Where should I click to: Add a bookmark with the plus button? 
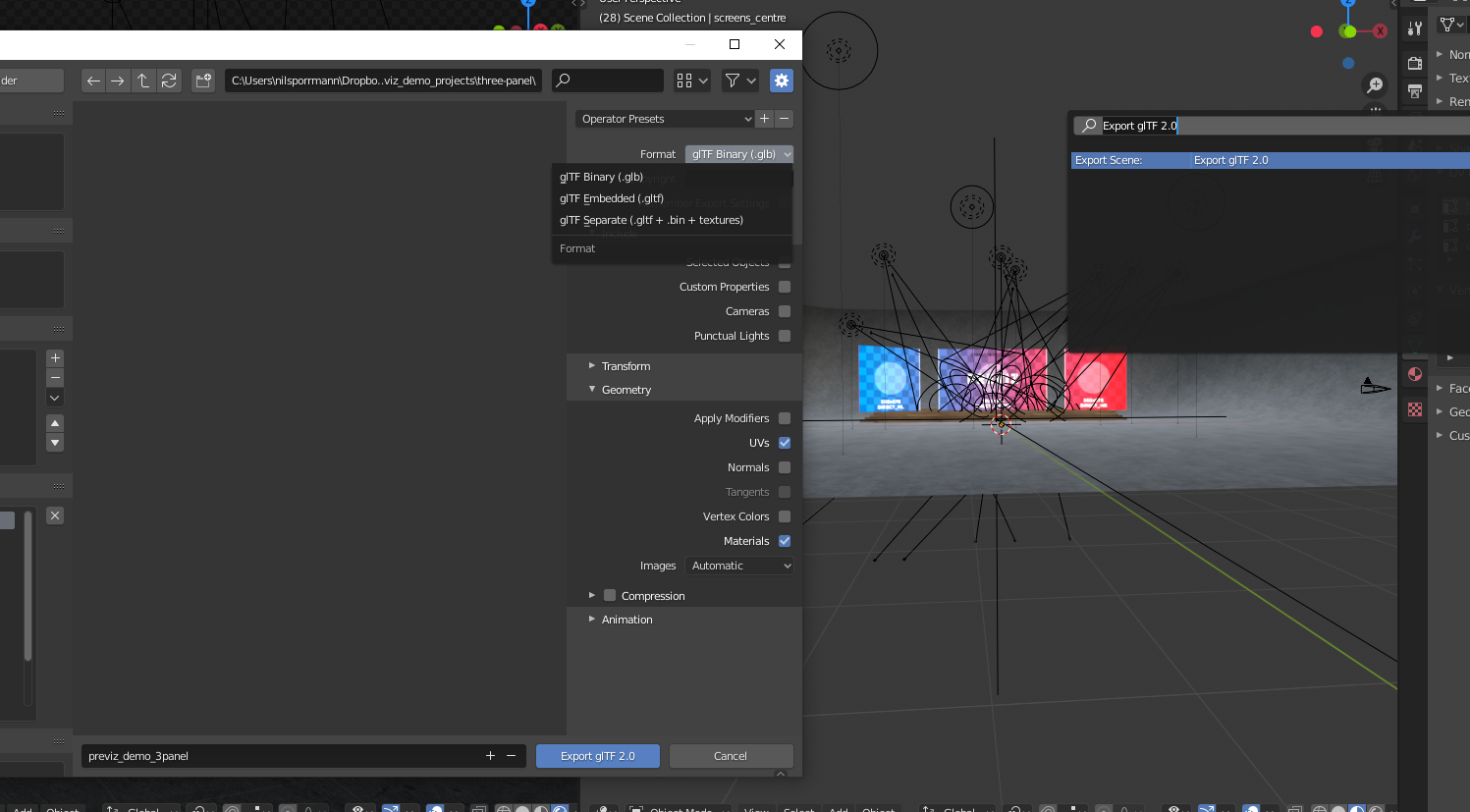(55, 358)
